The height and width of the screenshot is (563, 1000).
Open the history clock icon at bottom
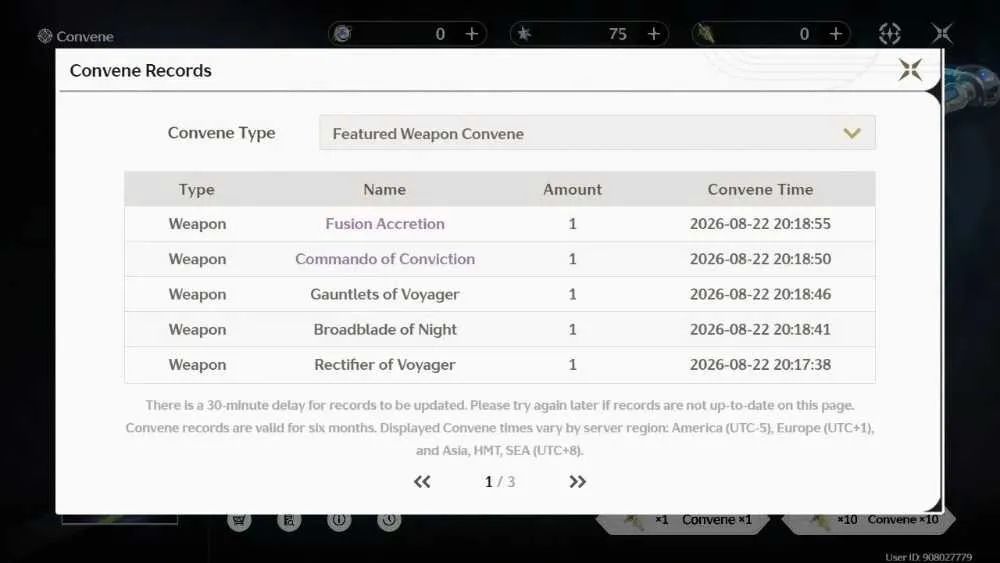pyautogui.click(x=389, y=520)
